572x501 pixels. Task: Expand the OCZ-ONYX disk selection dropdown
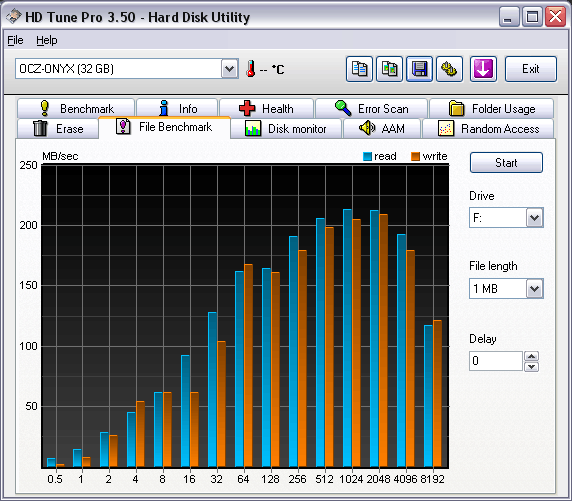click(229, 69)
